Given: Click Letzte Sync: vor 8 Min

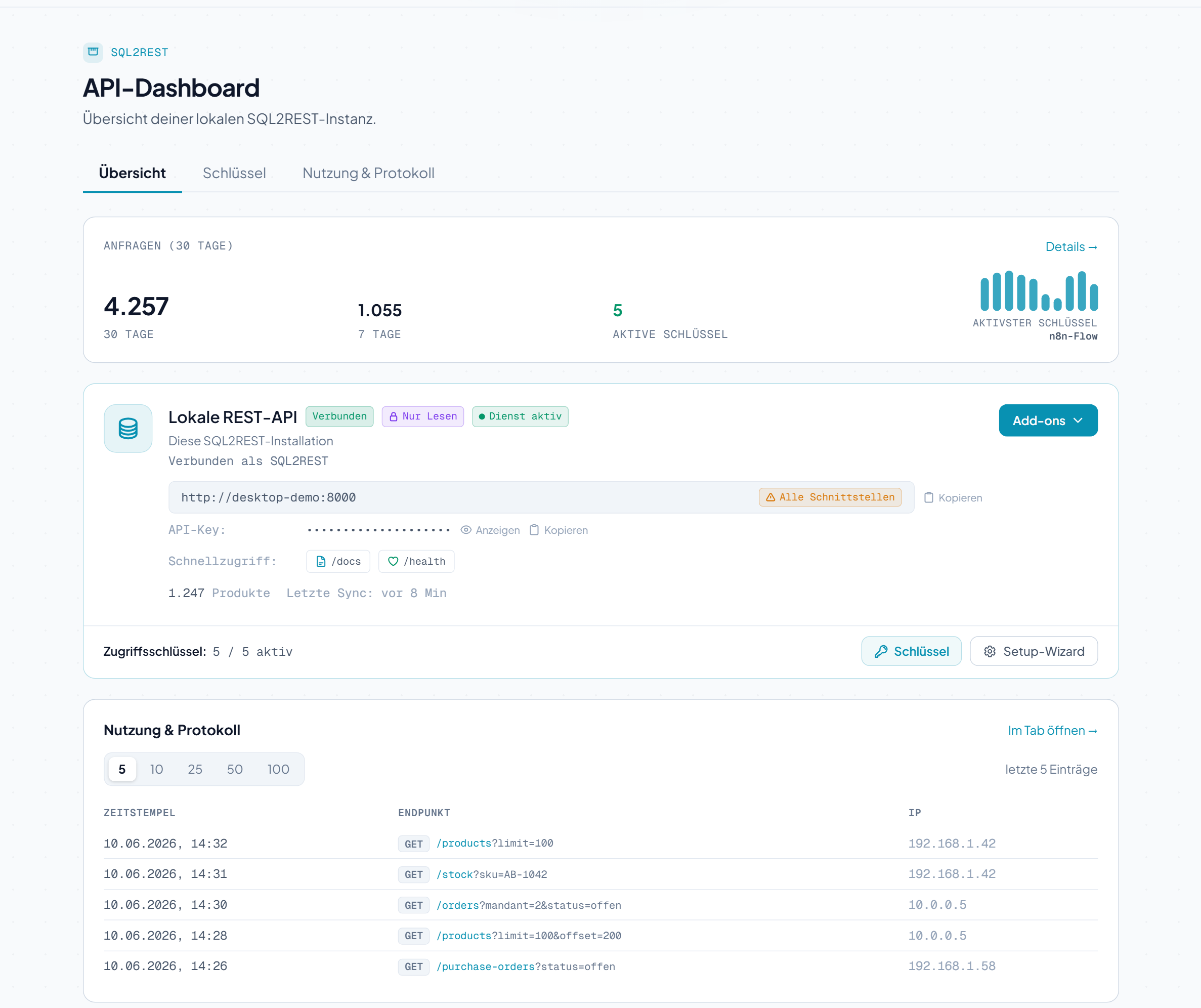Looking at the screenshot, I should point(367,593).
